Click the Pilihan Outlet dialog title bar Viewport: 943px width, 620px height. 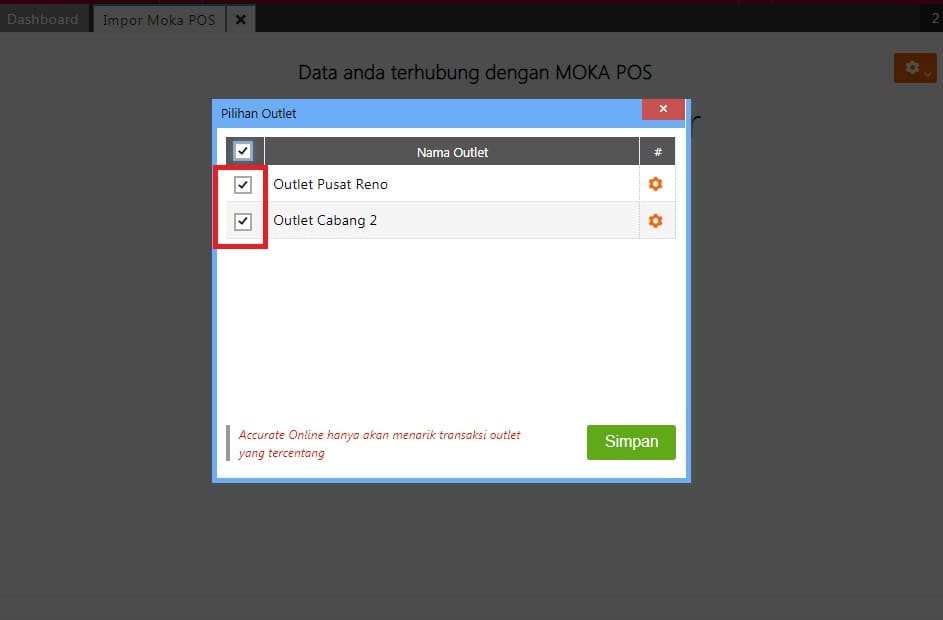[x=420, y=113]
